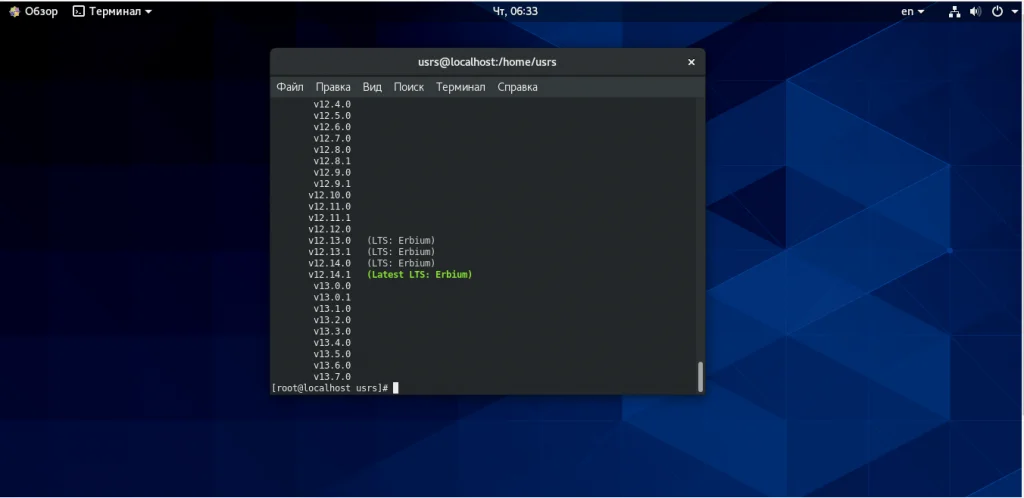1024x498 pixels.
Task: Click version v12.13.0
Action: pos(330,241)
